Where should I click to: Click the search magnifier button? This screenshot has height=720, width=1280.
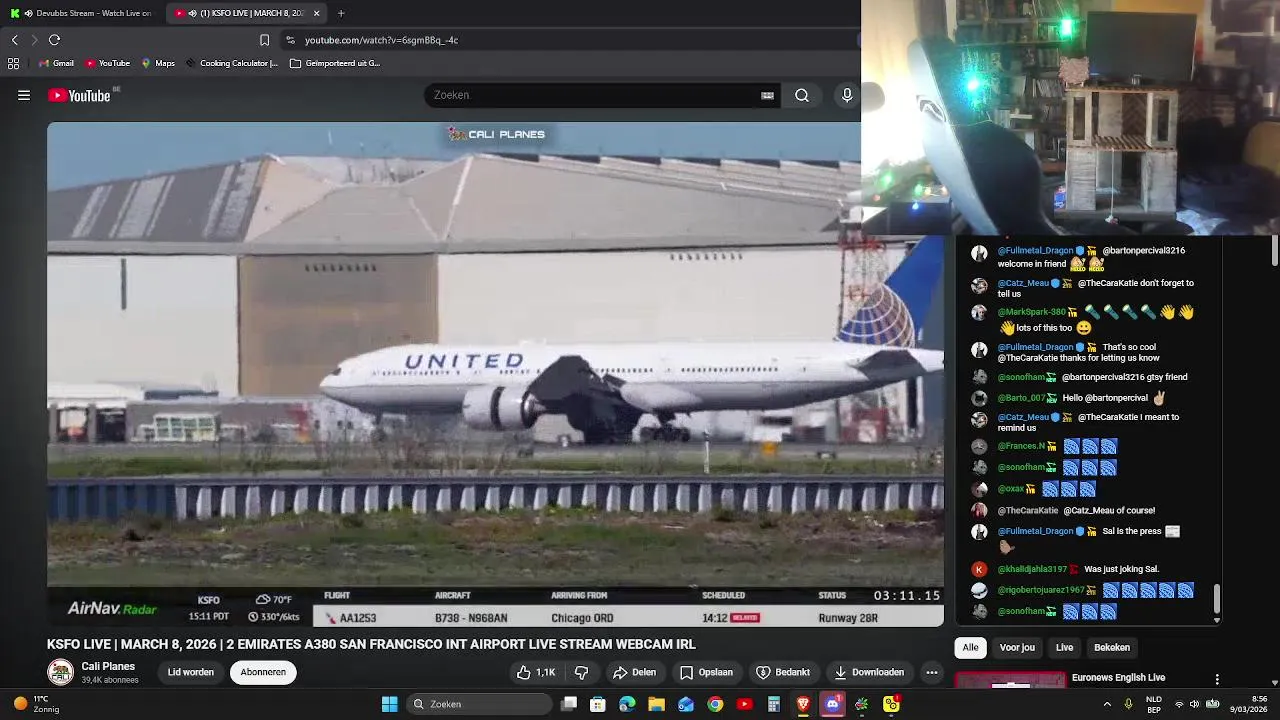tap(802, 95)
